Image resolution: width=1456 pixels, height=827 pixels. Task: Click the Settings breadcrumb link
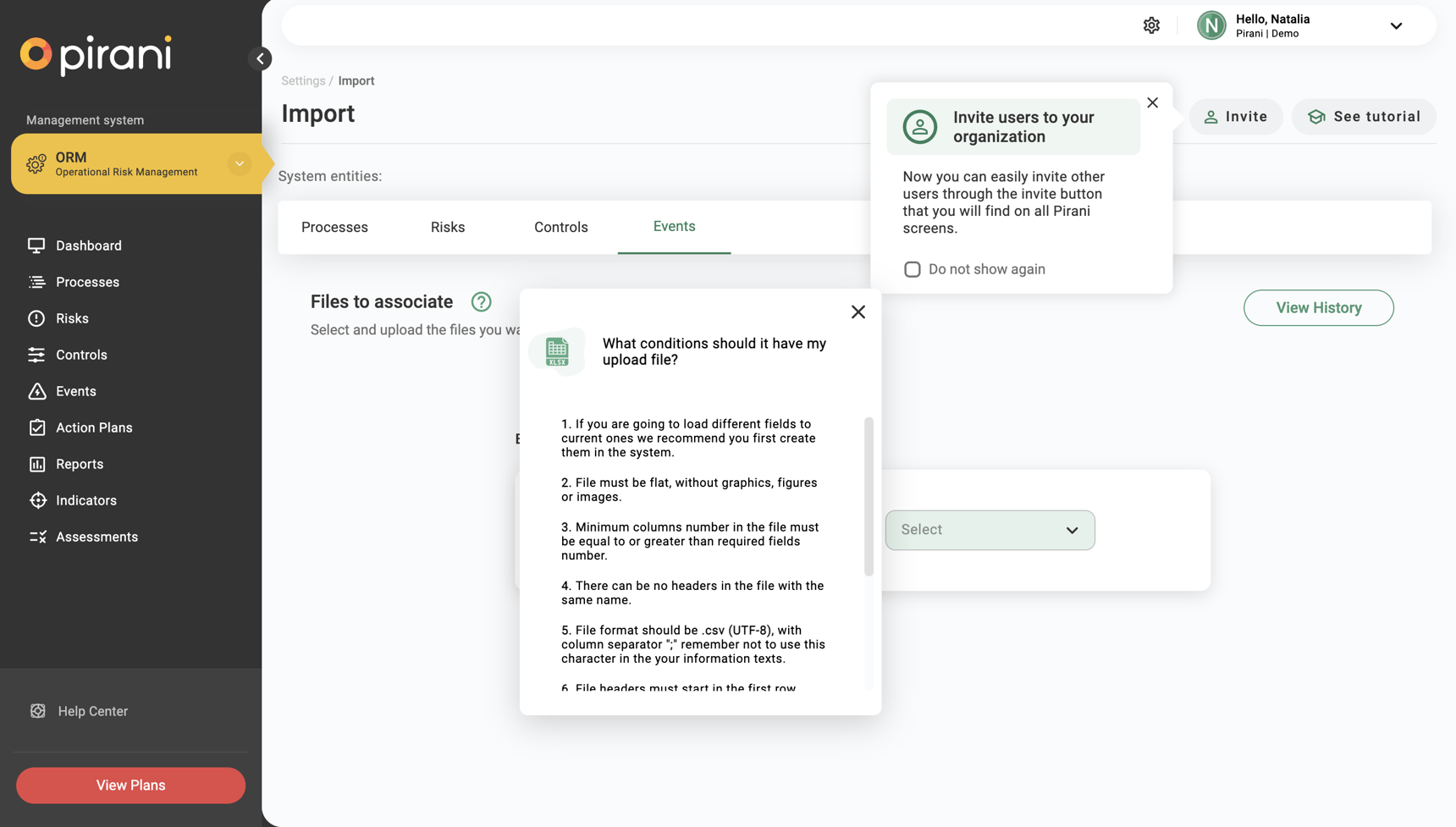(303, 81)
